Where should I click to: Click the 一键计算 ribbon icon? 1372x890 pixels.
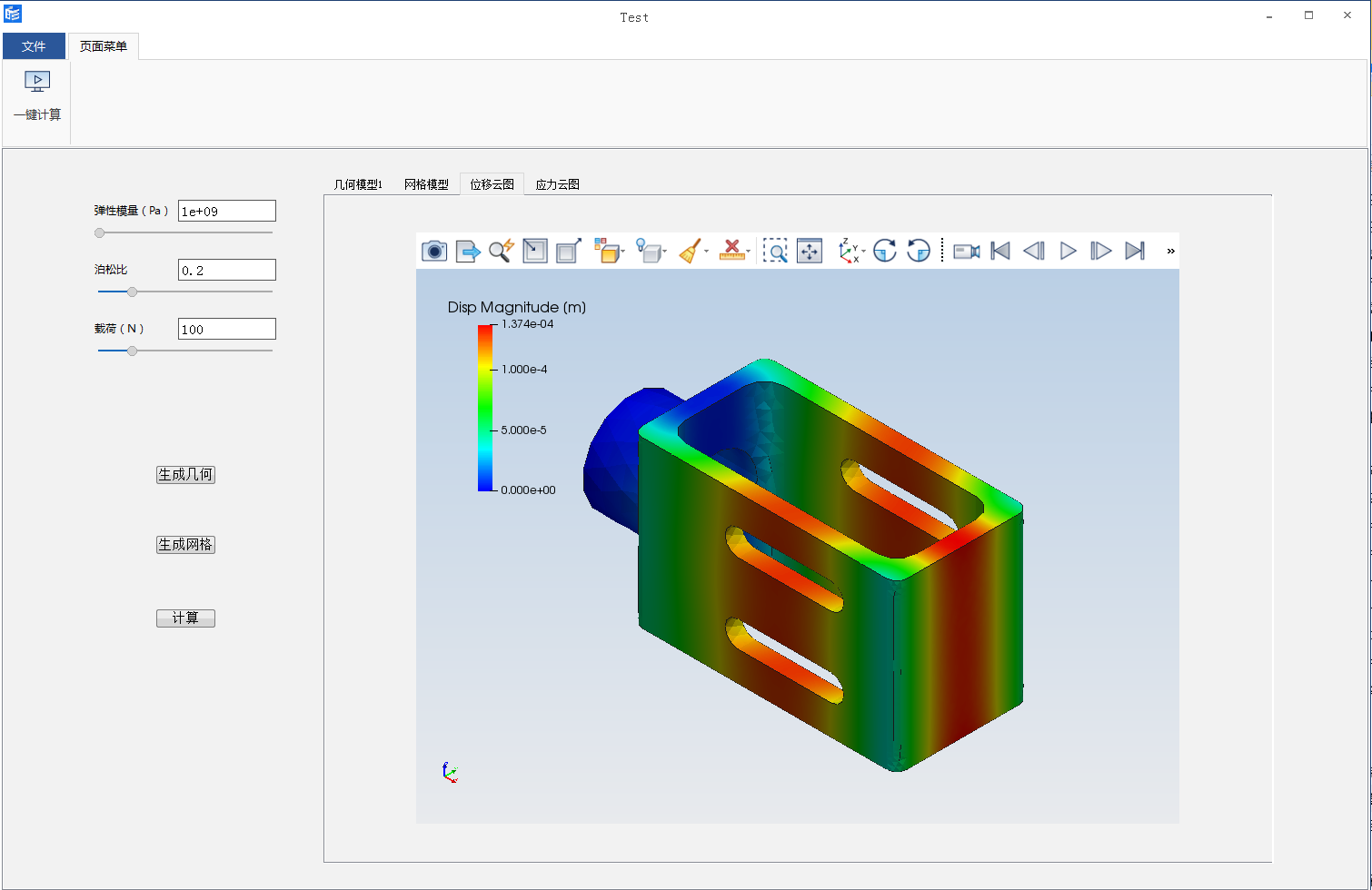(x=37, y=82)
